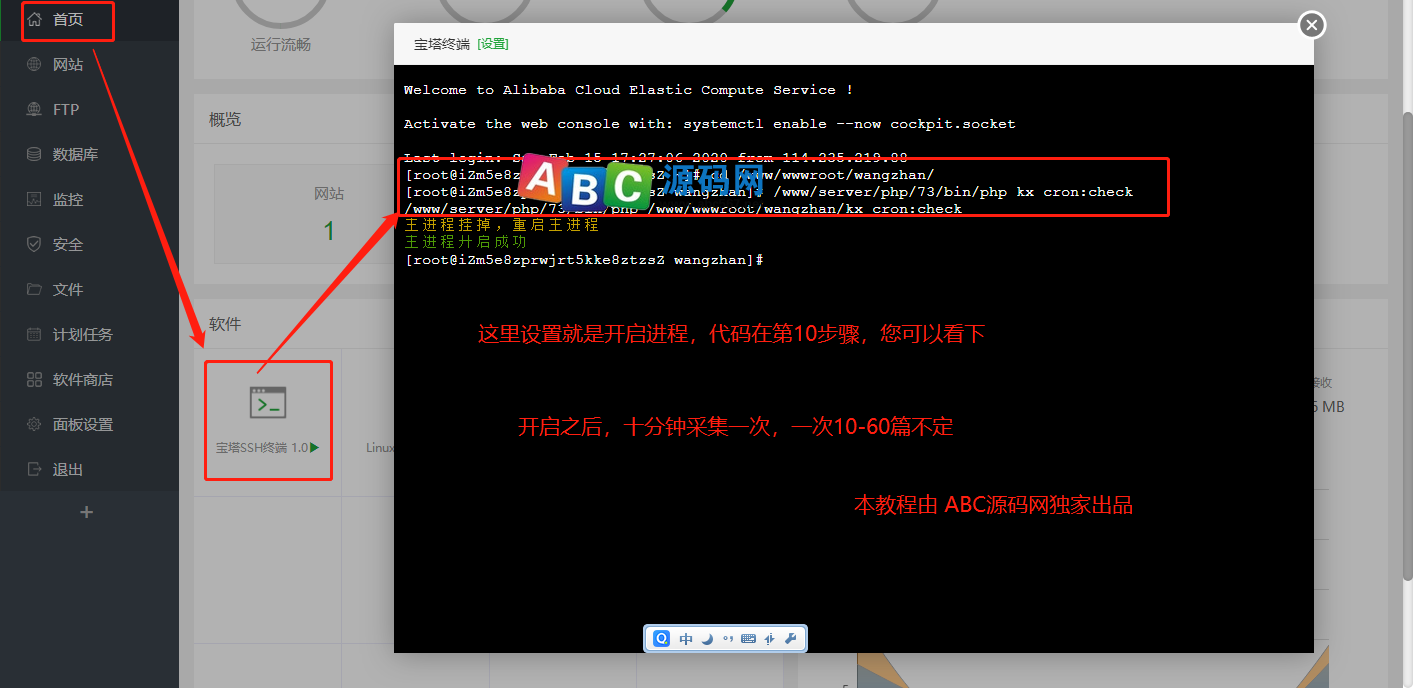The image size is (1413, 688).
Task: Open the wrench tools icon in IME bar
Action: pyautogui.click(x=790, y=638)
